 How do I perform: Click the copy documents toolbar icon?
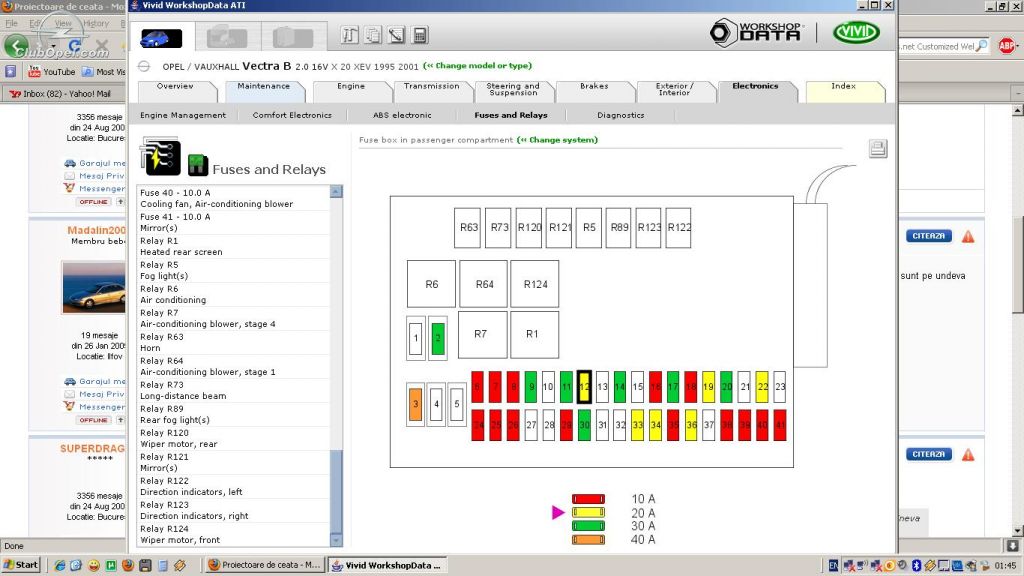[x=373, y=35]
